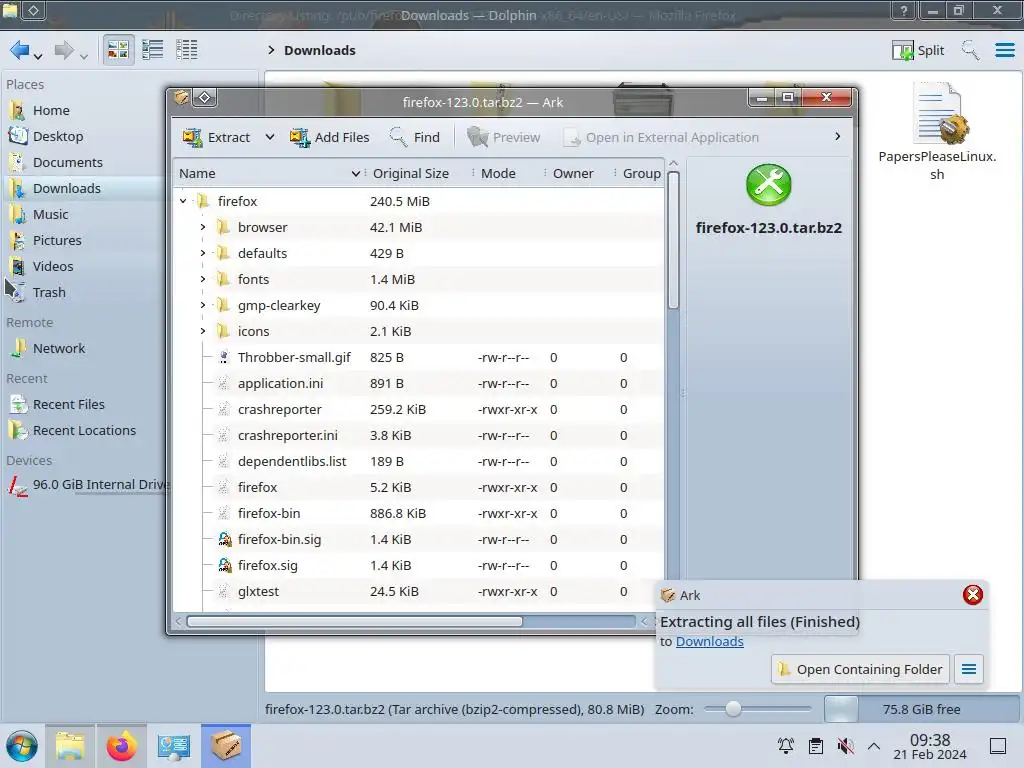The image size is (1024, 768).
Task: Open the Downloads link in notification
Action: [x=709, y=642]
